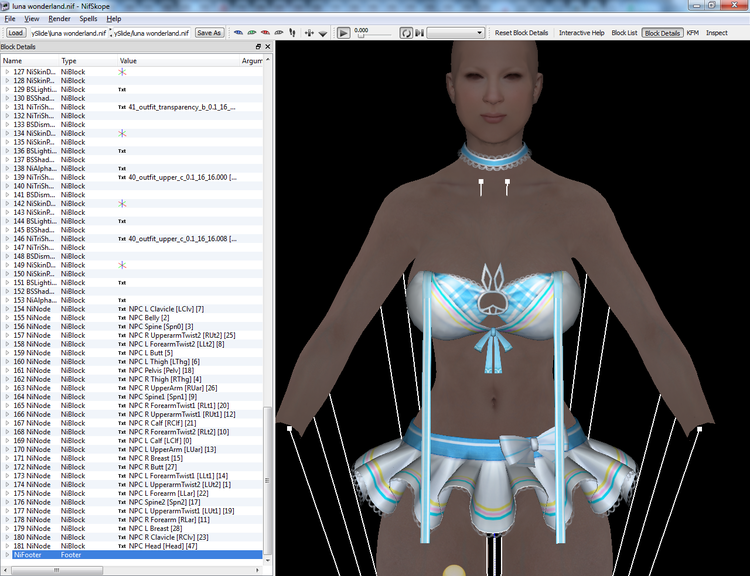
Task: Toggle the Block List panel
Action: tap(624, 33)
